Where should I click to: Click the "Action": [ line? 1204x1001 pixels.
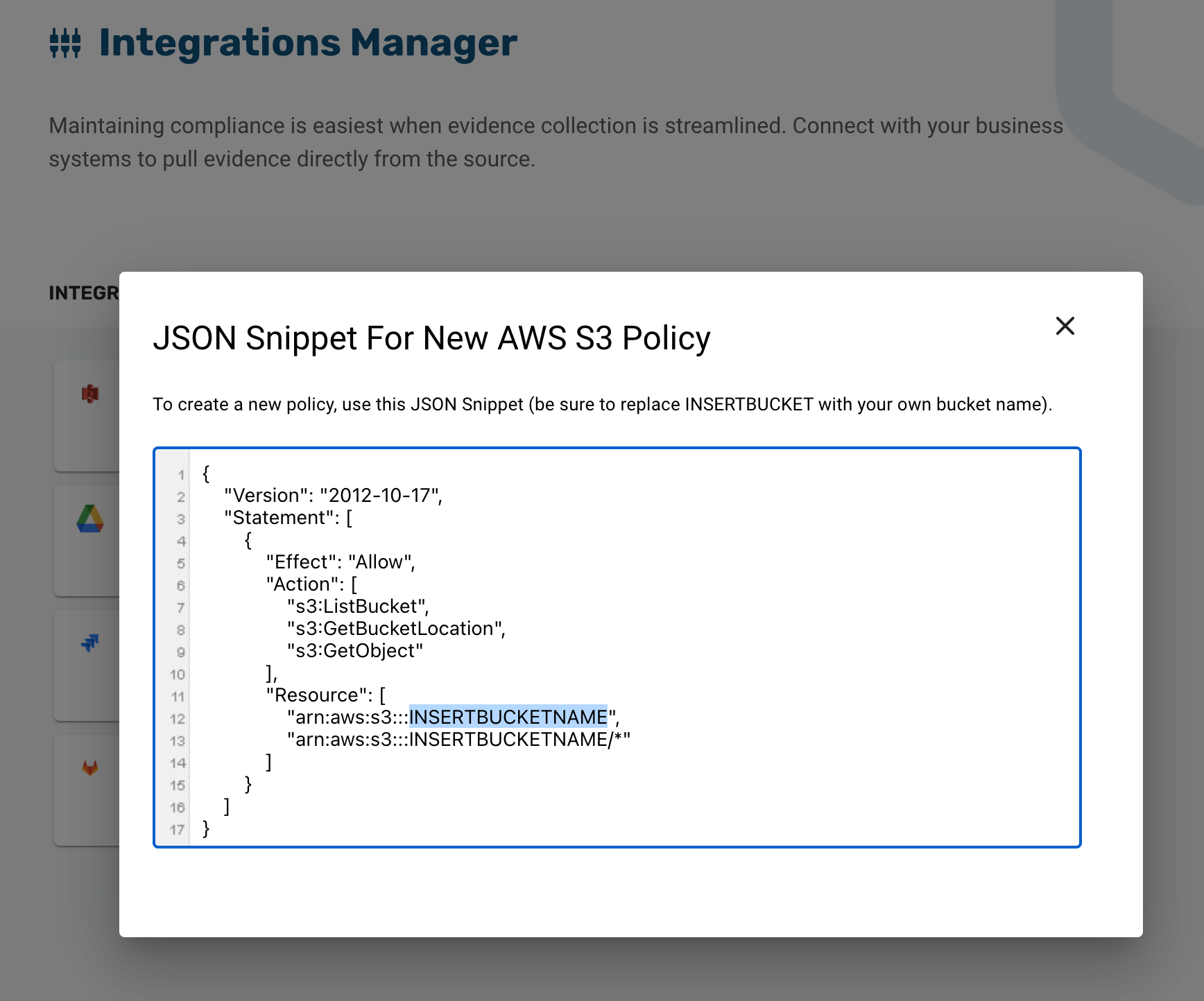pyautogui.click(x=311, y=584)
